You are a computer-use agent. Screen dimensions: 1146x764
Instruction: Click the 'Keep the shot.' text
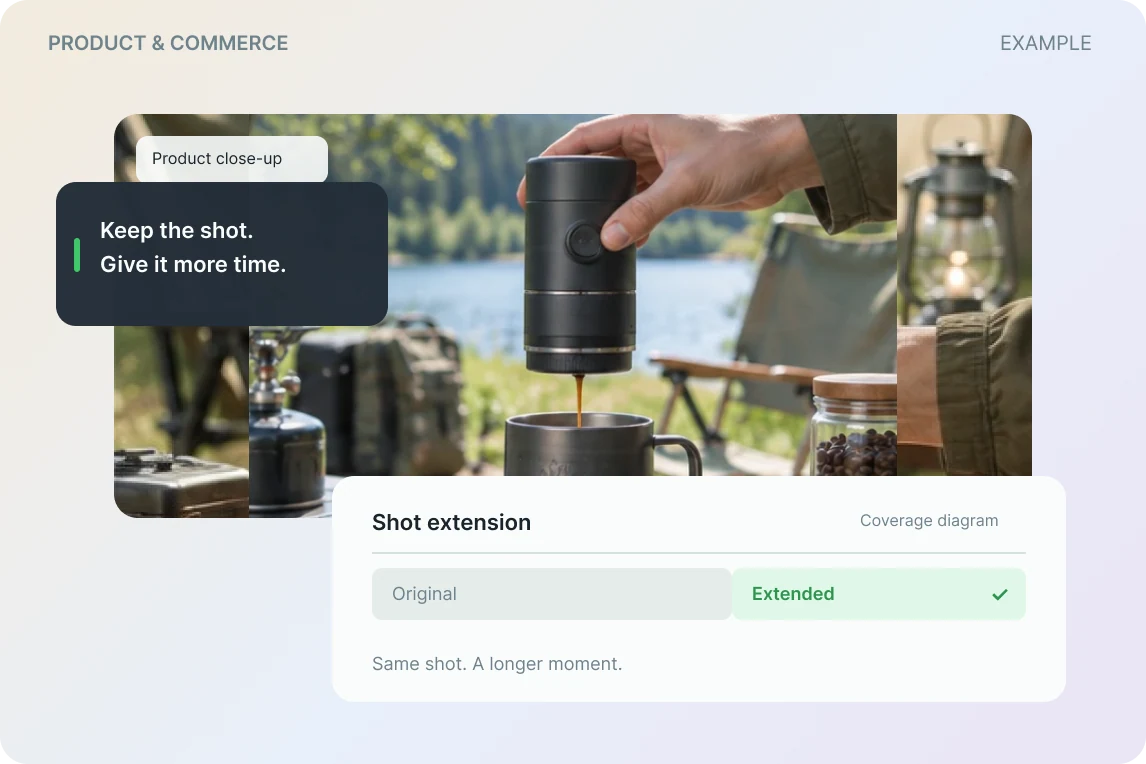click(176, 230)
